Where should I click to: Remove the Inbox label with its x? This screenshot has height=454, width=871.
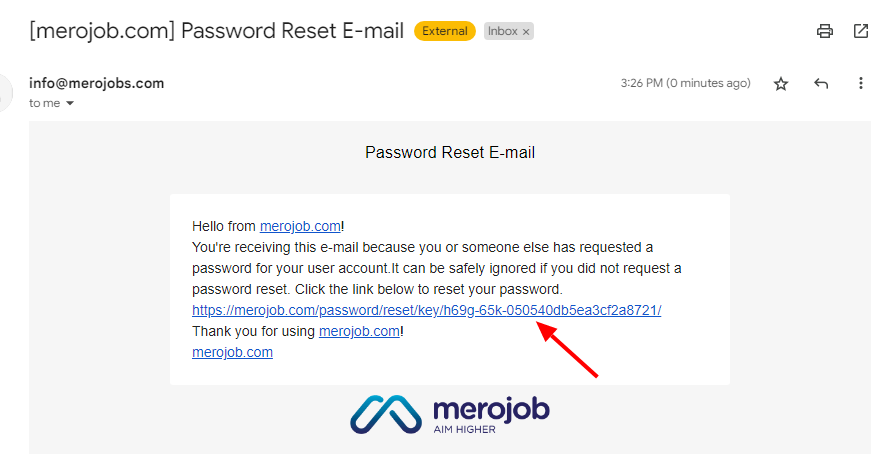pos(526,32)
